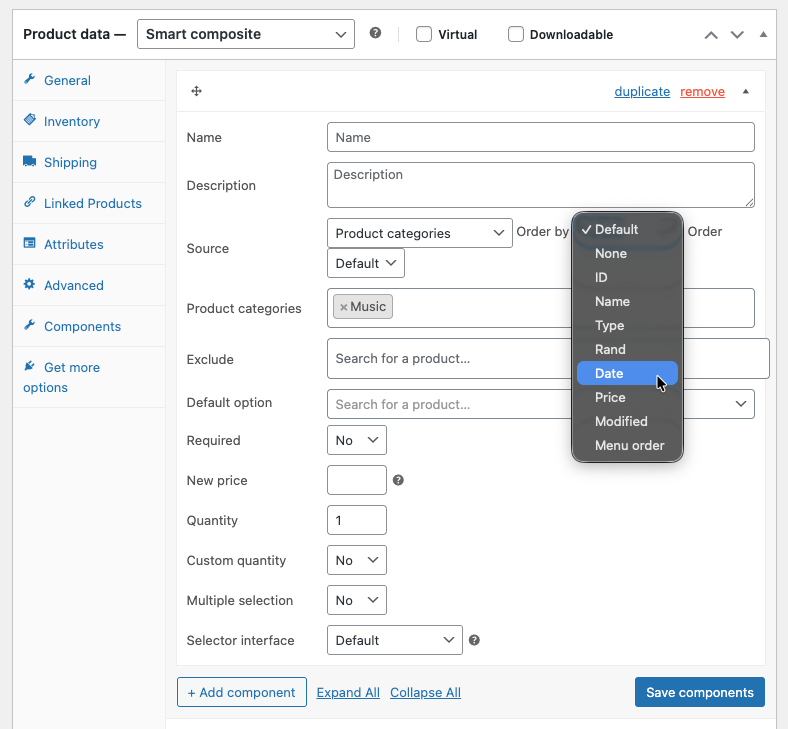Image resolution: width=788 pixels, height=729 pixels.
Task: Click the Add component button
Action: click(x=241, y=692)
